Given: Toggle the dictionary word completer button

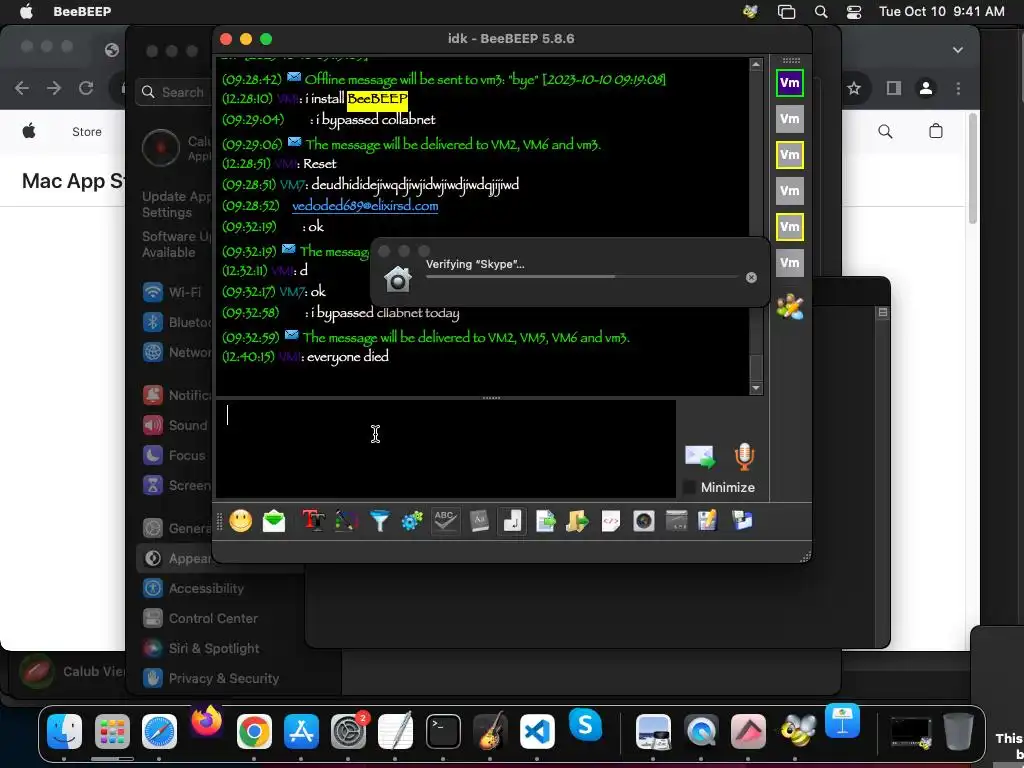Looking at the screenshot, I should click(x=479, y=520).
